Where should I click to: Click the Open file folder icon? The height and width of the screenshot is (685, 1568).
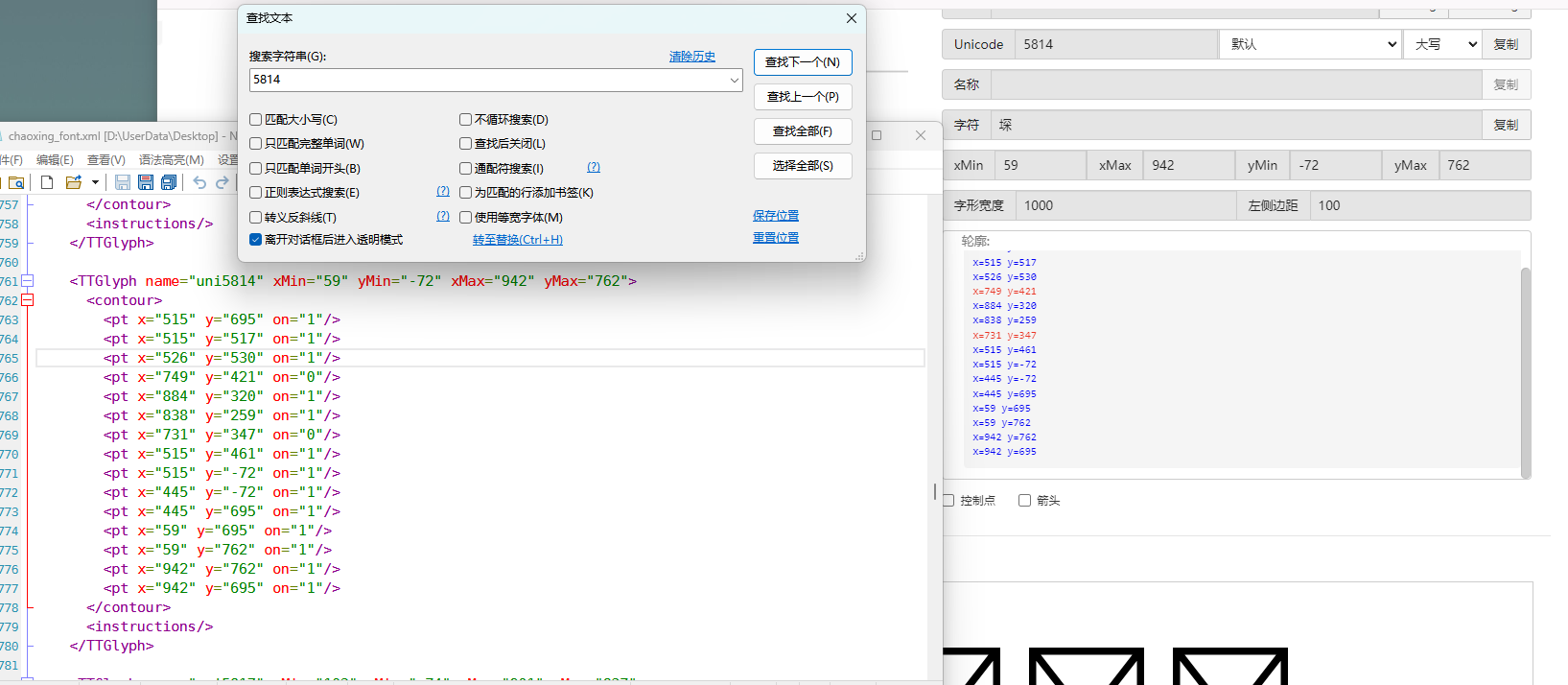point(73,182)
